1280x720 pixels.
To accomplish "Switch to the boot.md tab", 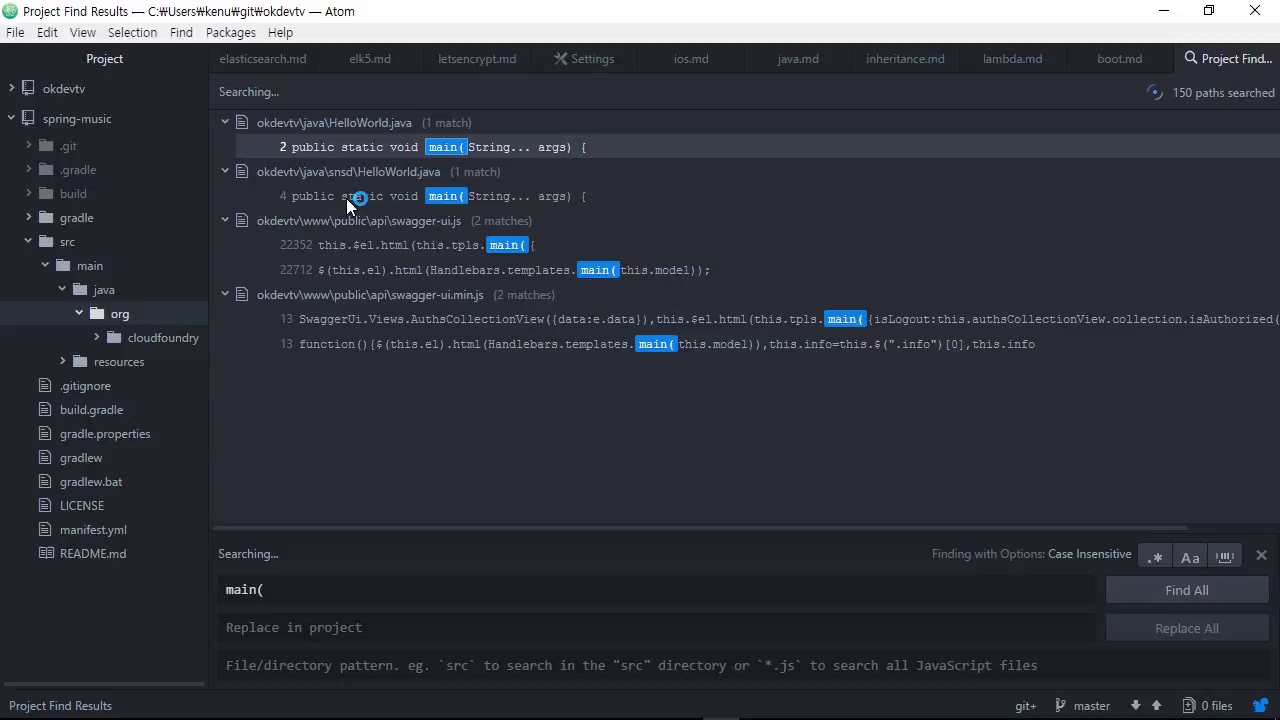I will point(1119,59).
